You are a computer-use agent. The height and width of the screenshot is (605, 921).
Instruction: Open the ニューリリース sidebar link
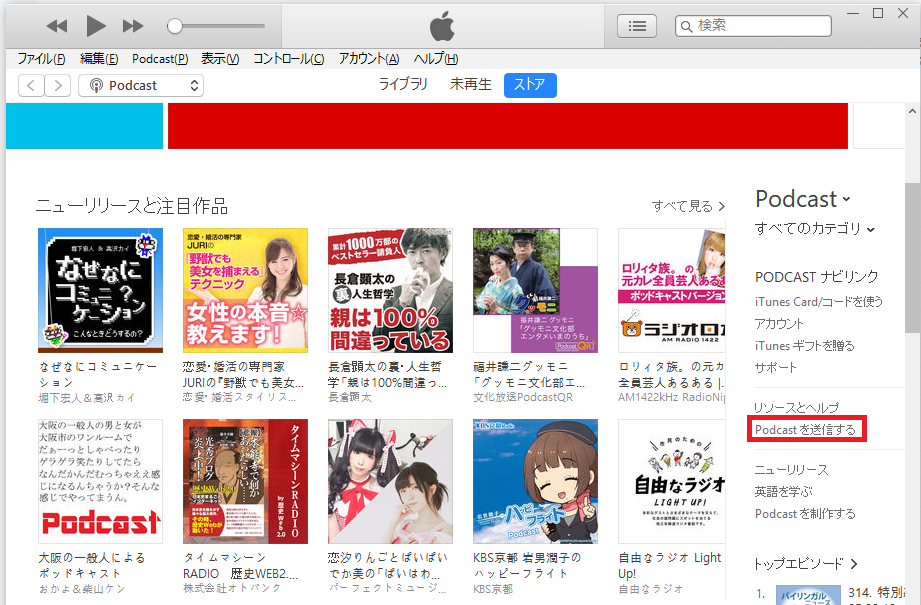(x=792, y=470)
